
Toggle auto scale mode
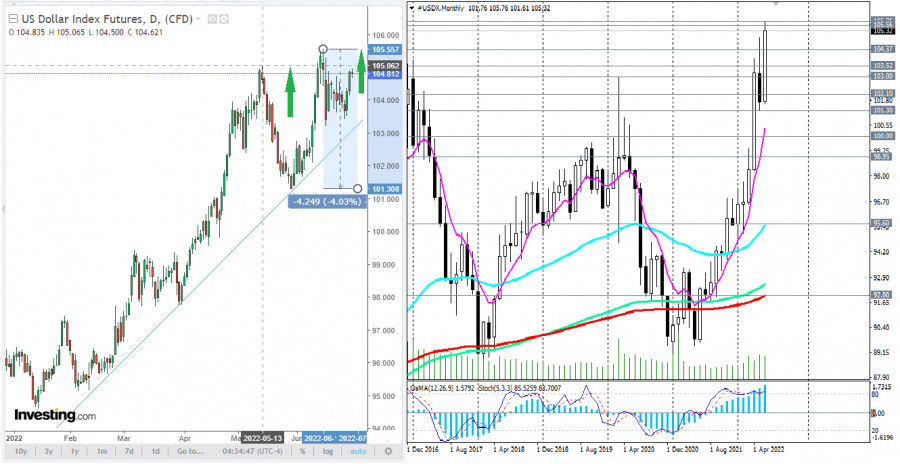(356, 451)
